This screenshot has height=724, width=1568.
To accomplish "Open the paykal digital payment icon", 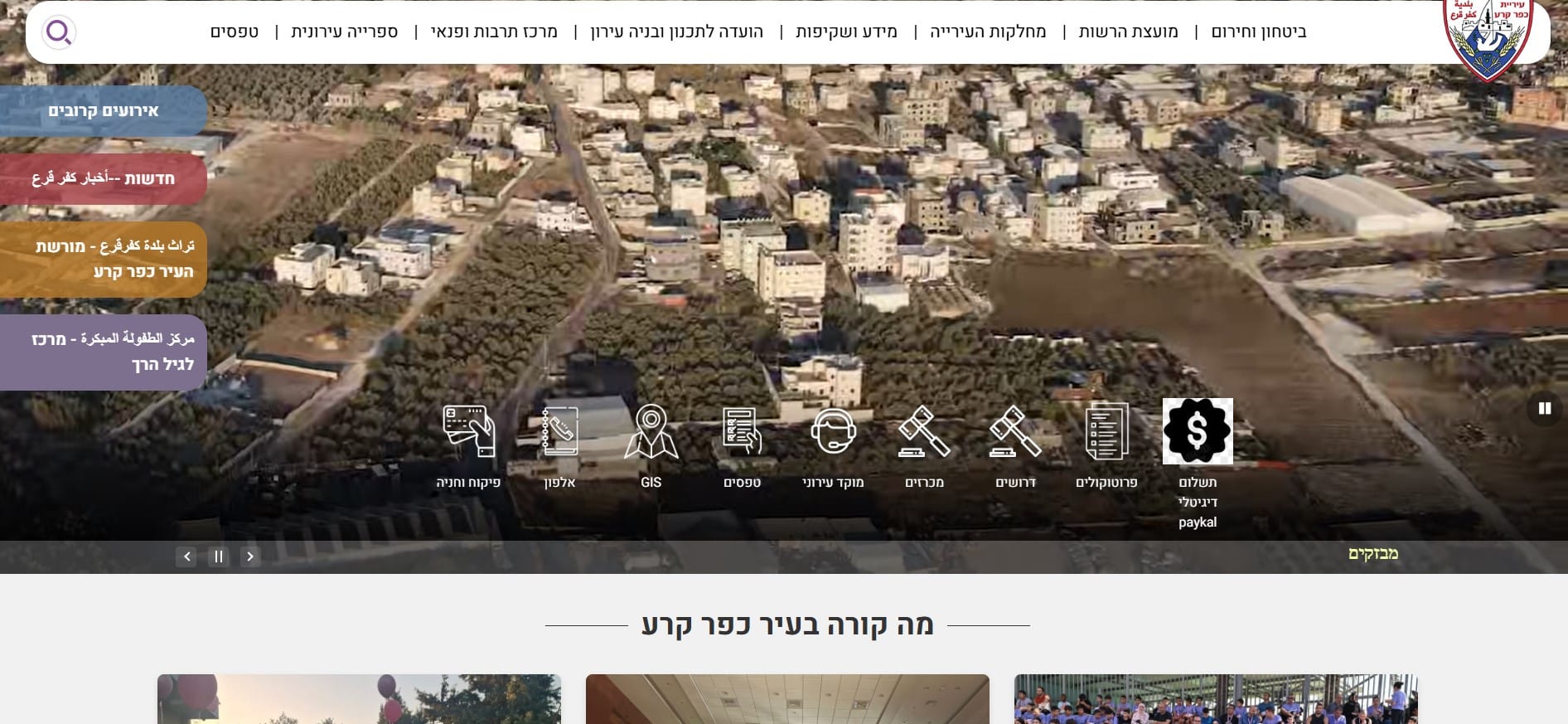I will tap(1197, 431).
